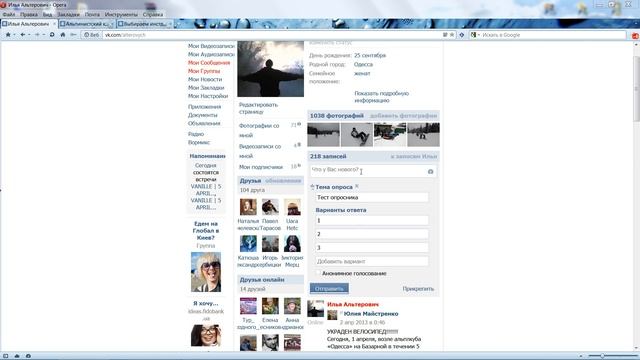
Task: Open the search engine dropdown in search box
Action: coord(479,35)
